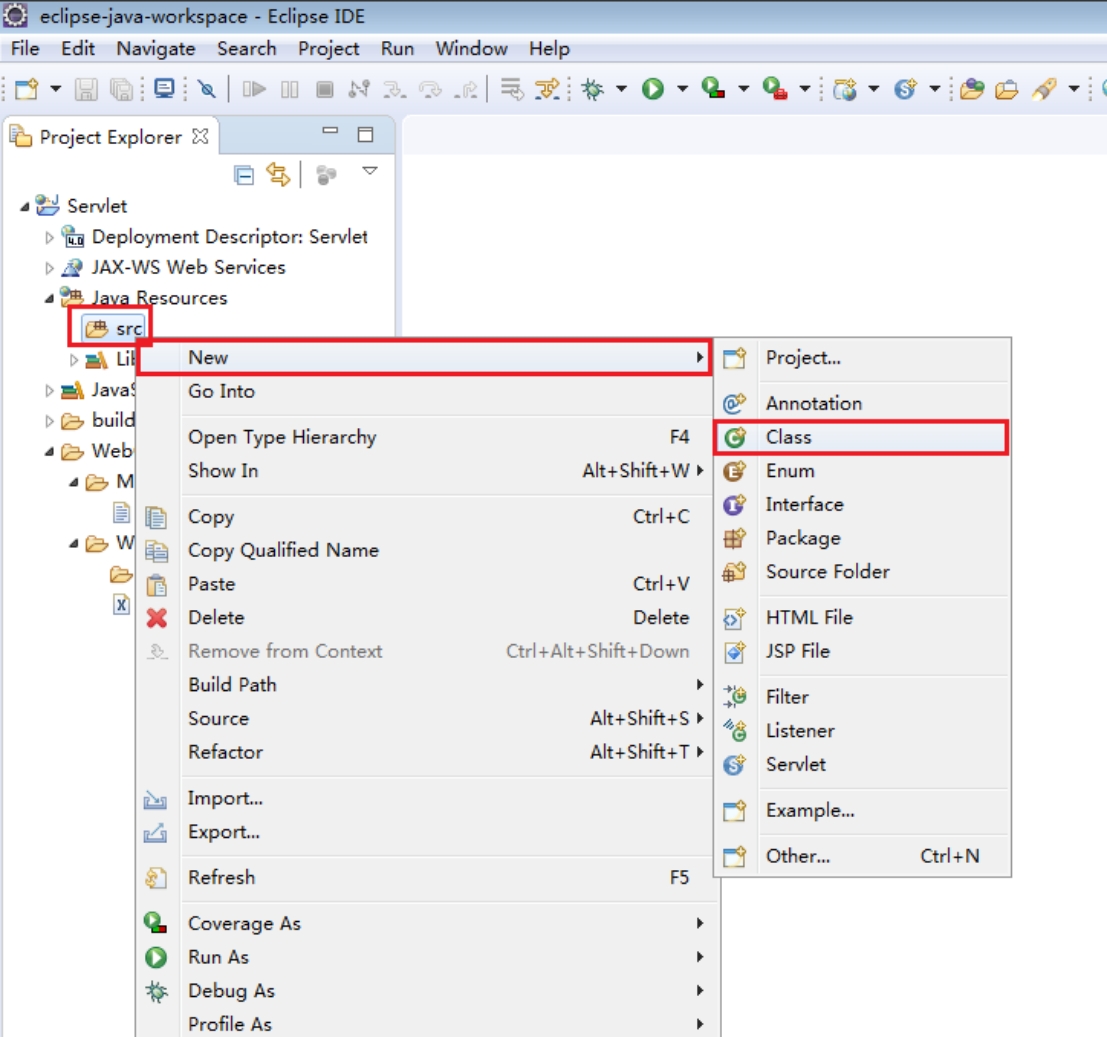Select JAX-WS Web Services tree item
Viewport: 1107px width, 1037px height.
174,268
